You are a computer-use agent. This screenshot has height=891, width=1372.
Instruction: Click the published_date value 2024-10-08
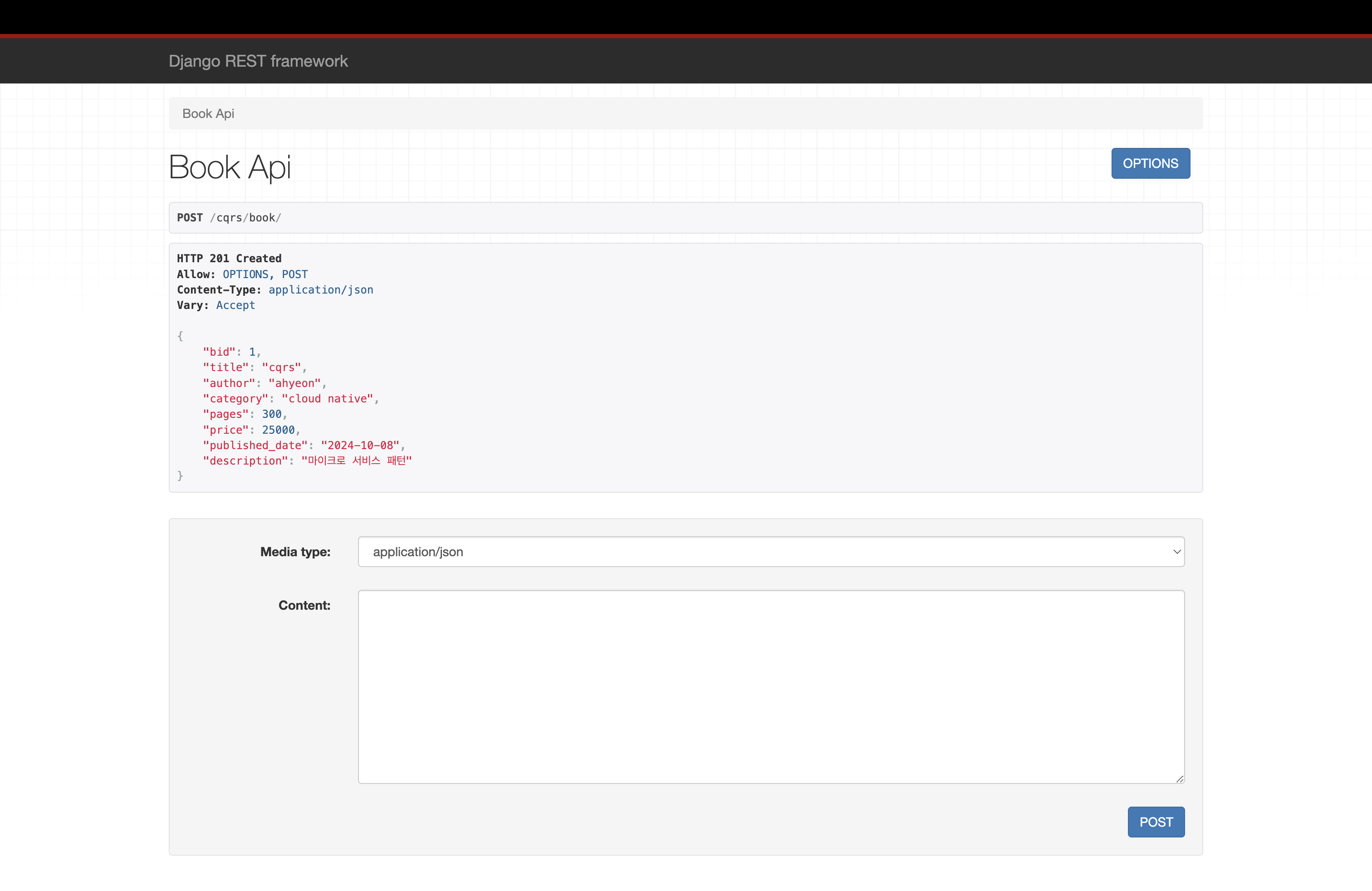pyautogui.click(x=360, y=445)
